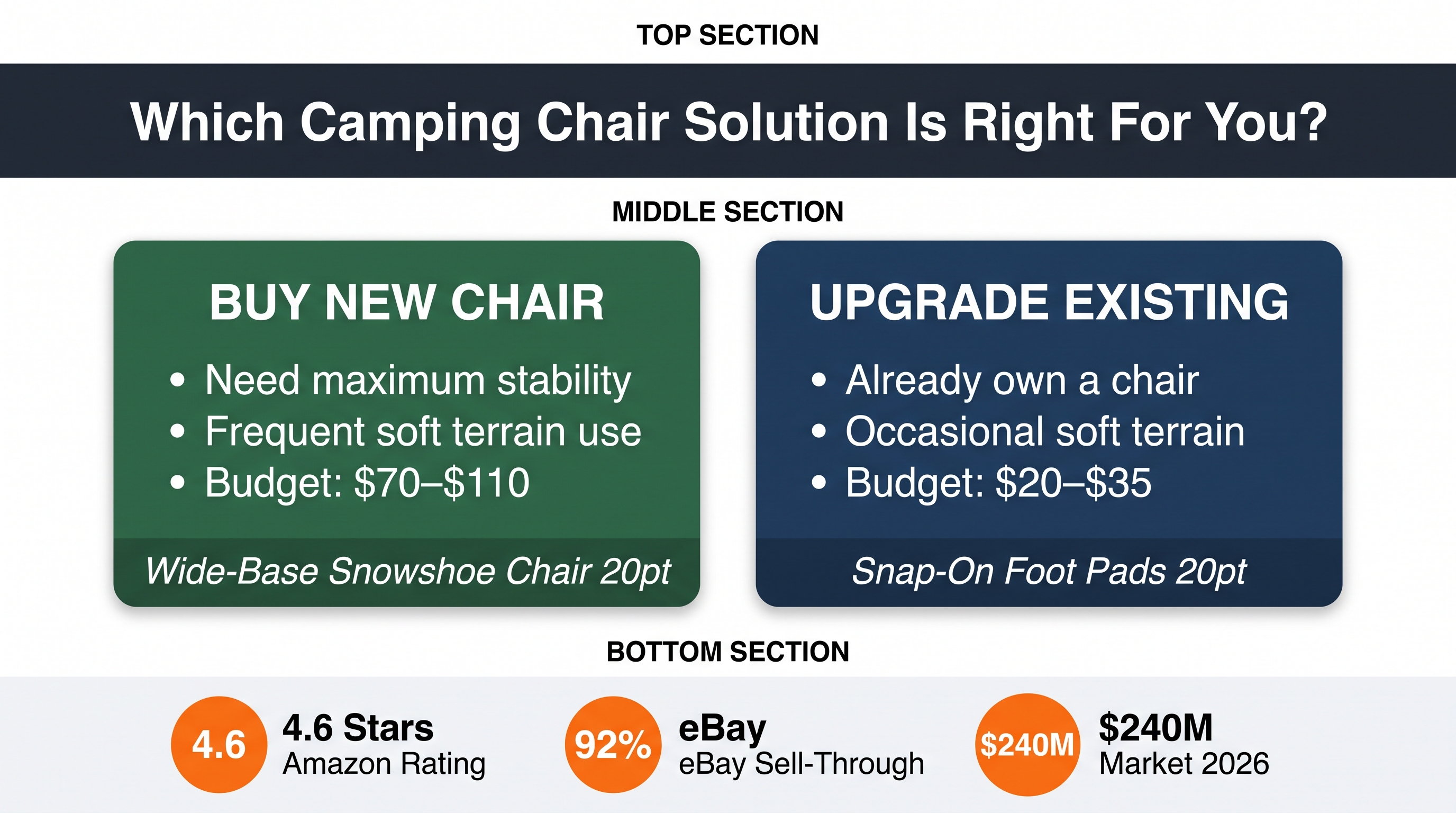Click the Budget $70–$110 bullet

350,483
